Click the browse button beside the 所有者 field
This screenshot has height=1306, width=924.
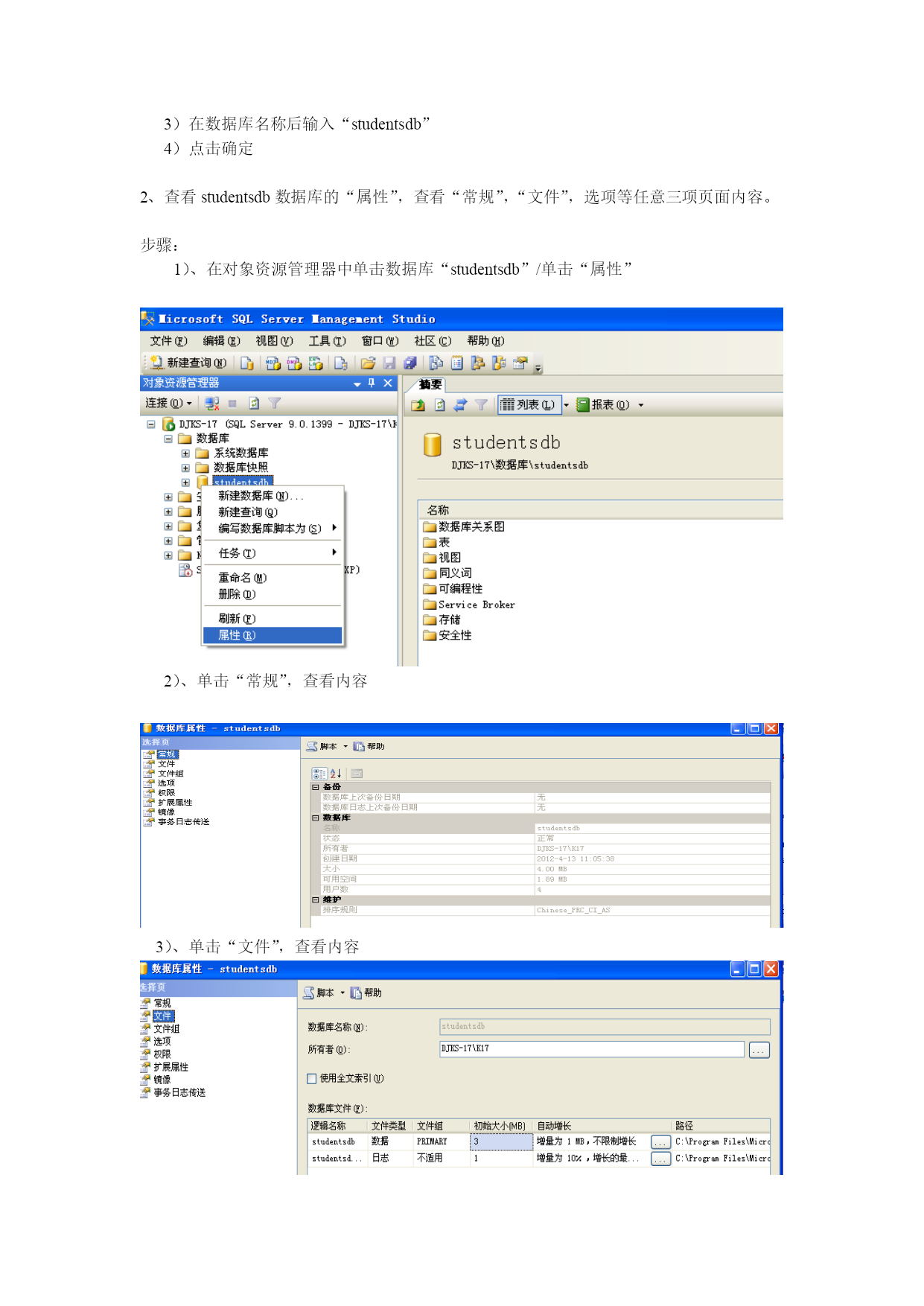[759, 1050]
